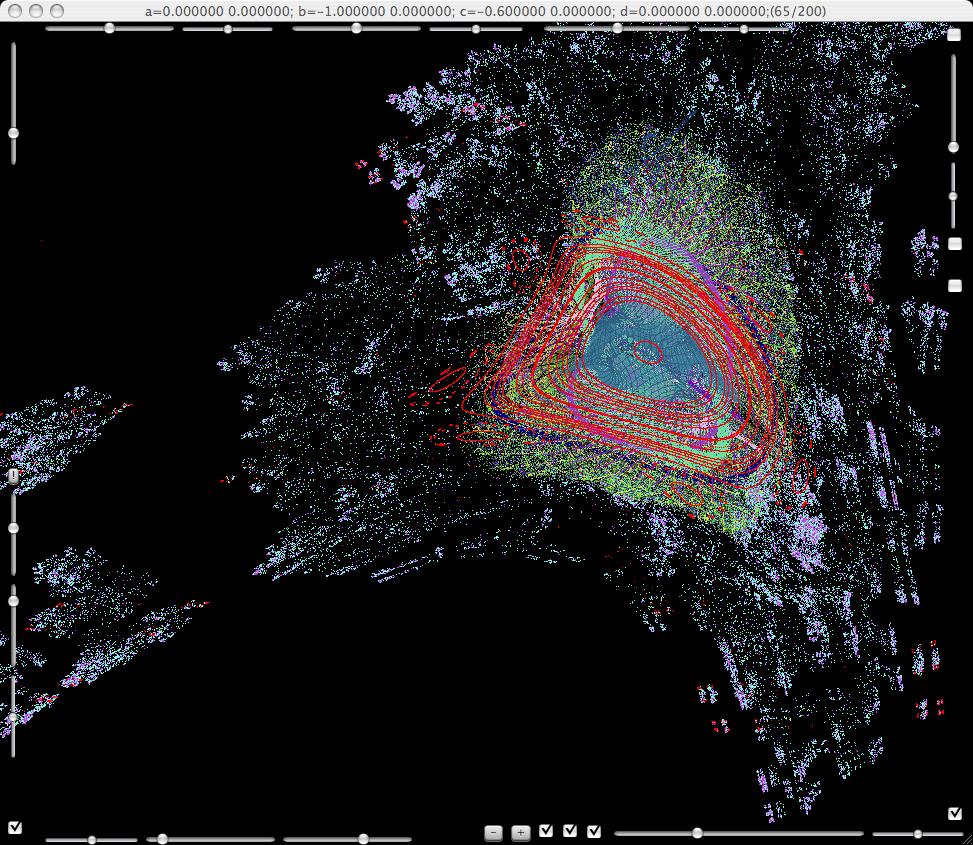Image resolution: width=973 pixels, height=845 pixels.
Task: Click the knob of the lowest left vertical slider
Action: pos(13,717)
